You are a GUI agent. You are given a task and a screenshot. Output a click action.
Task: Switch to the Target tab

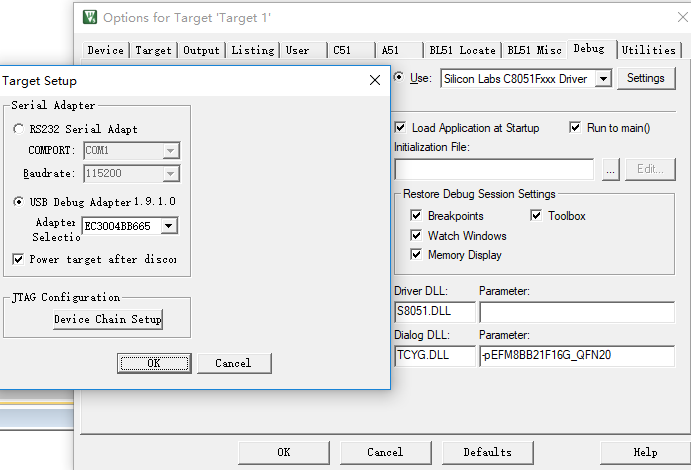[x=153, y=50]
